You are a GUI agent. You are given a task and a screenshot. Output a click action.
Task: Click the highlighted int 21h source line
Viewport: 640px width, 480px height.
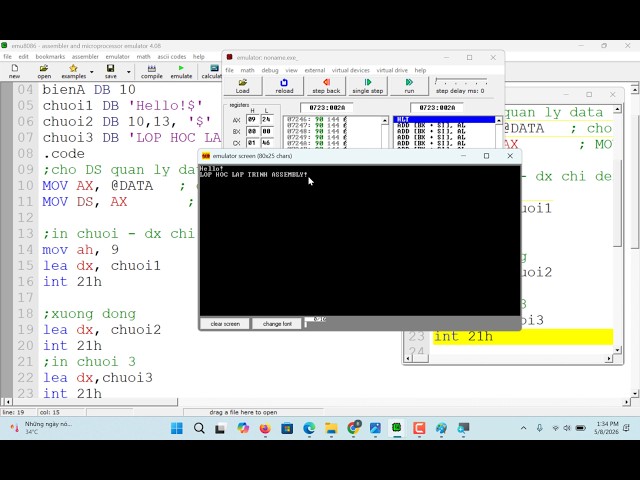coord(523,337)
